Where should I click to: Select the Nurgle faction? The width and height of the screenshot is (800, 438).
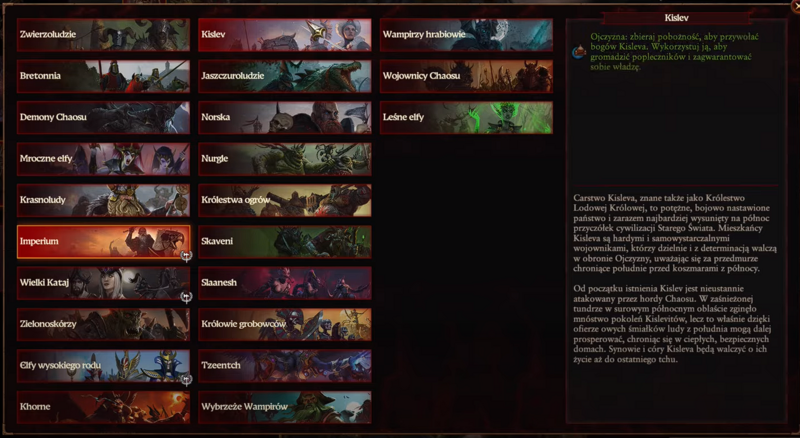[x=285, y=159]
